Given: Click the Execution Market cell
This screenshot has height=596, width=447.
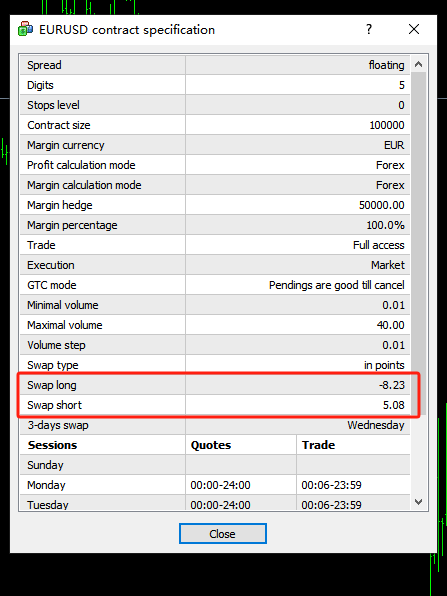Looking at the screenshot, I should click(298, 265).
